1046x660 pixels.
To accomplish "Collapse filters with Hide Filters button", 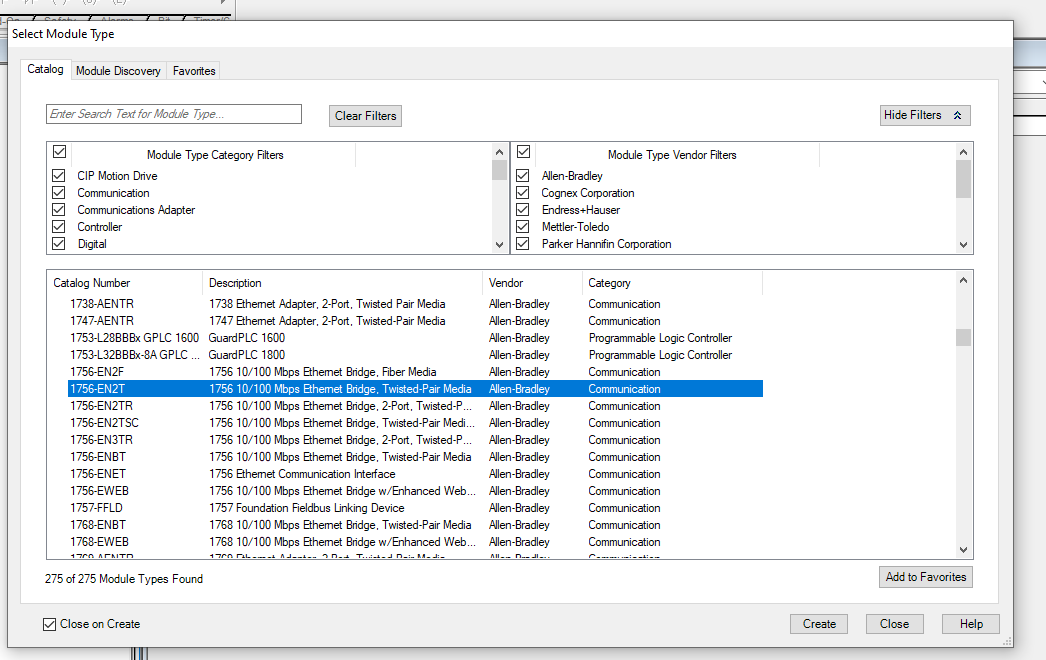I will (925, 115).
